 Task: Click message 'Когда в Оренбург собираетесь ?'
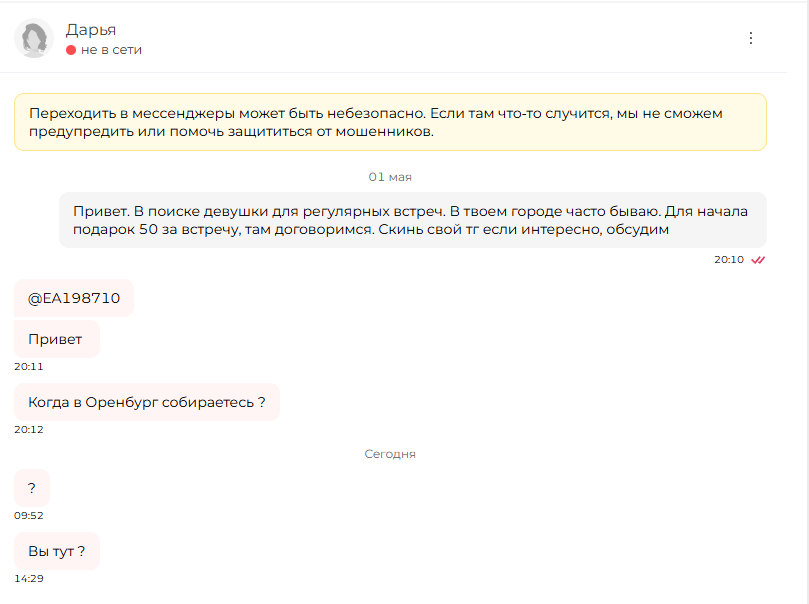tap(147, 402)
